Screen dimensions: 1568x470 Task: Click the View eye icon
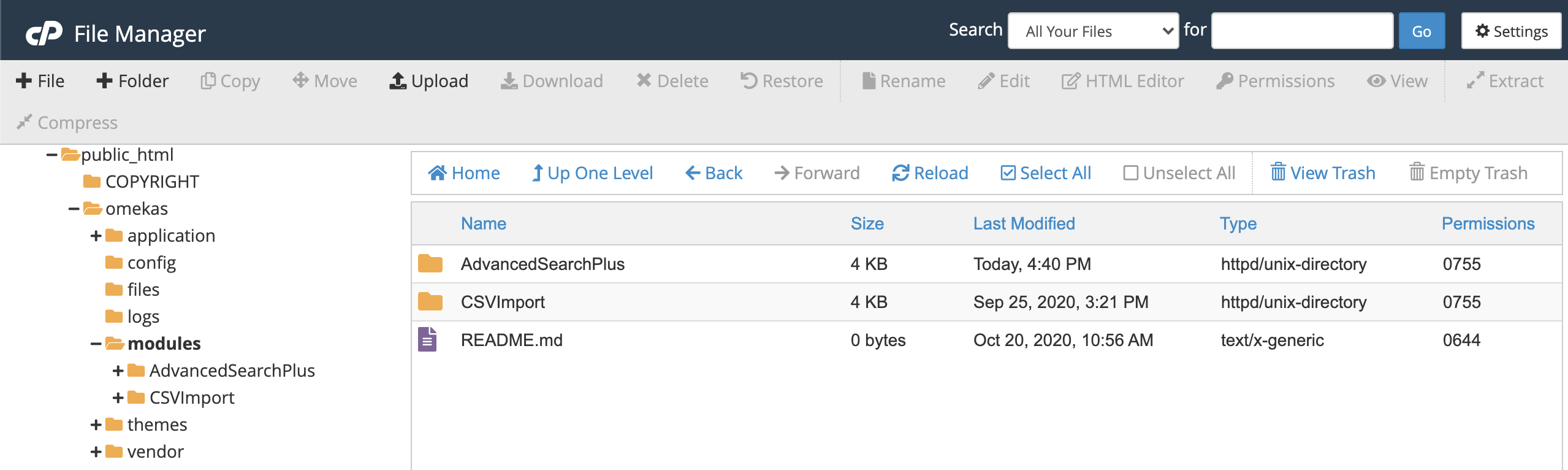click(x=1376, y=81)
